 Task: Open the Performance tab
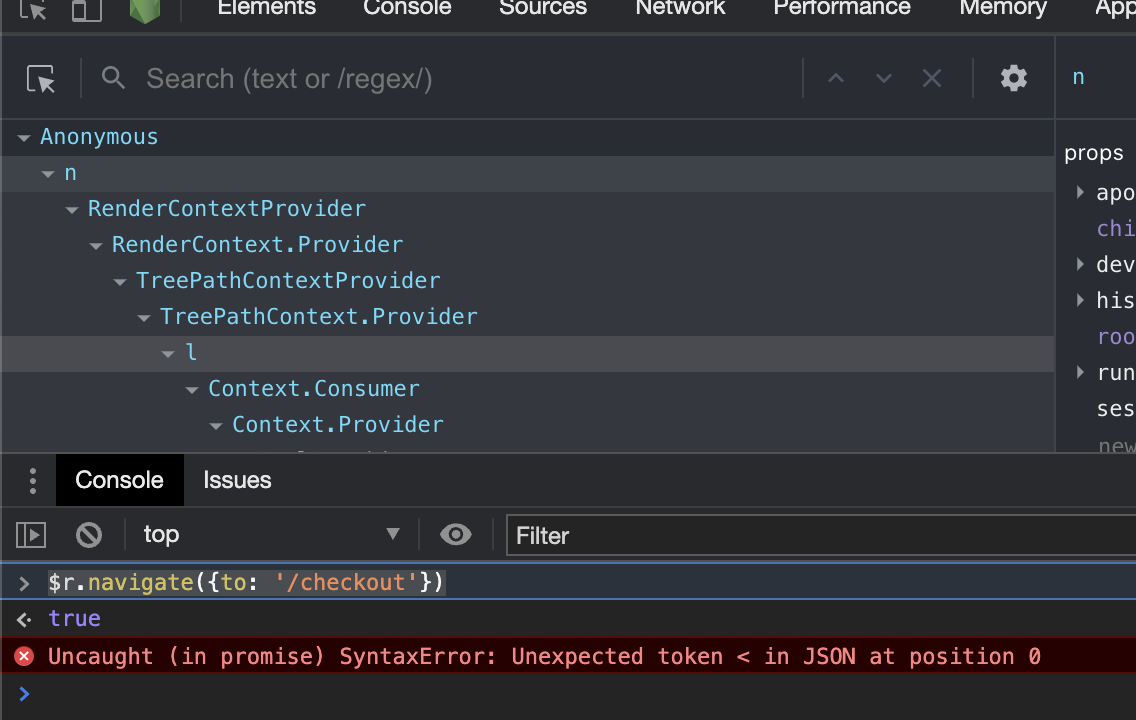(x=842, y=8)
